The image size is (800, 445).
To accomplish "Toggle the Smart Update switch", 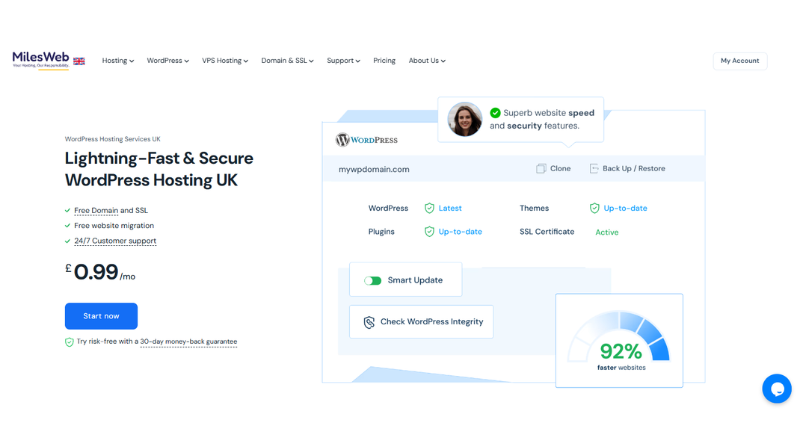I will (x=372, y=281).
